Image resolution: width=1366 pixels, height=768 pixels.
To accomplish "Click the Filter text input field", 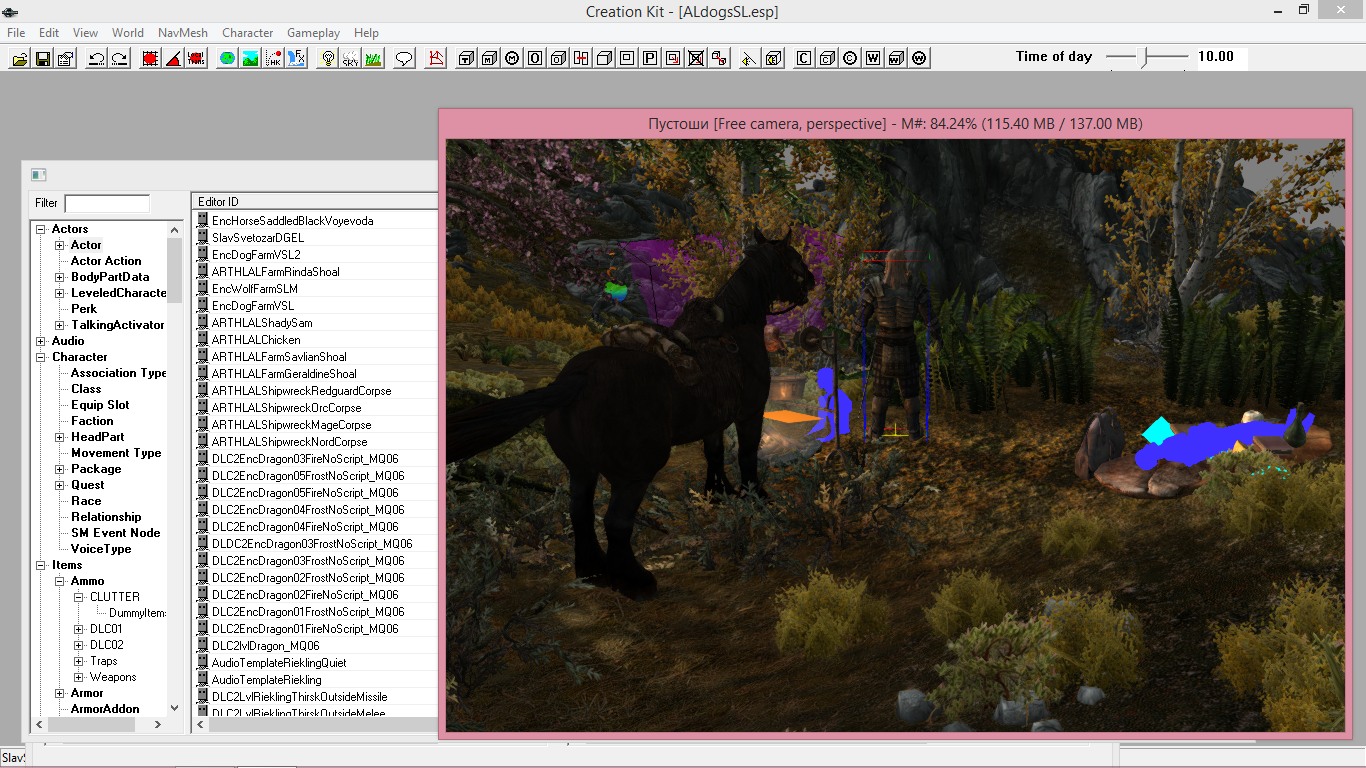I will [x=106, y=203].
